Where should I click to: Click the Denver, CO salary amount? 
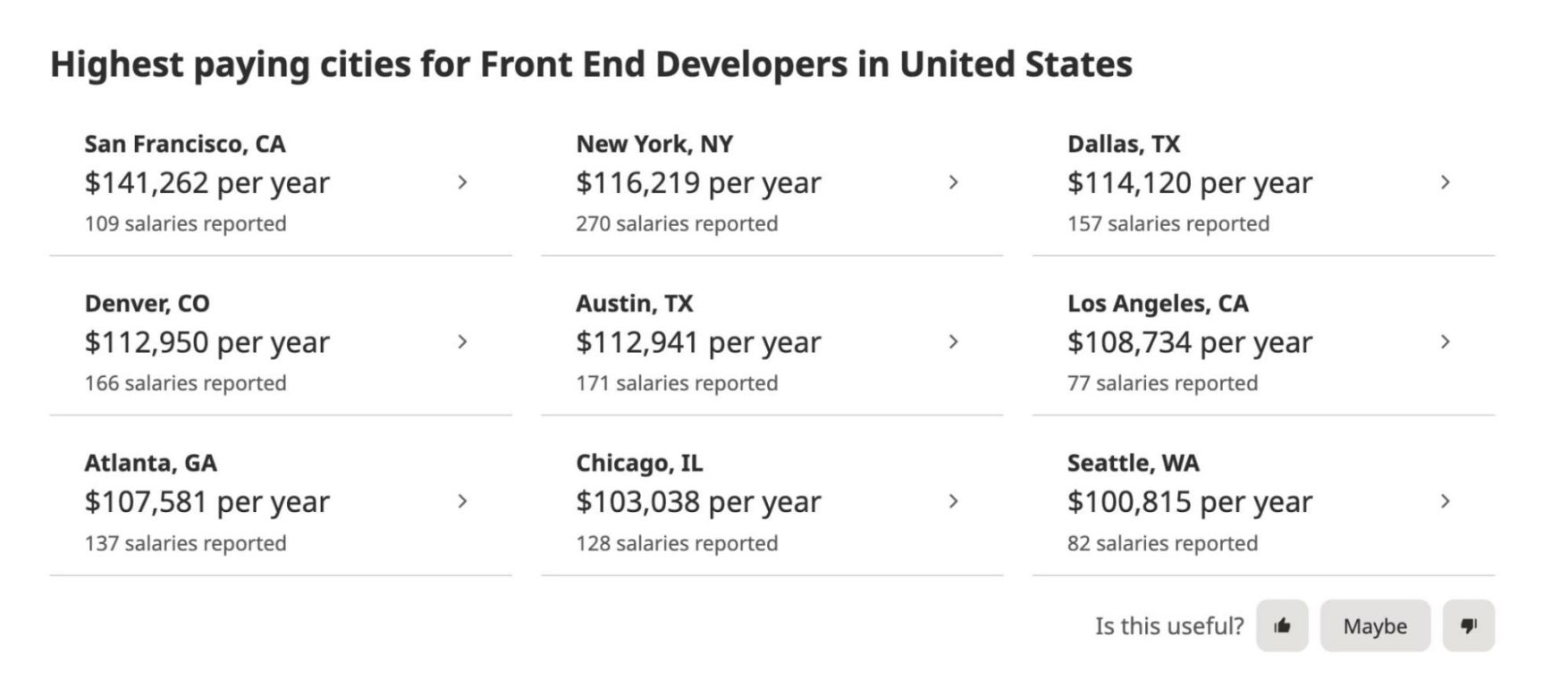pyautogui.click(x=207, y=341)
